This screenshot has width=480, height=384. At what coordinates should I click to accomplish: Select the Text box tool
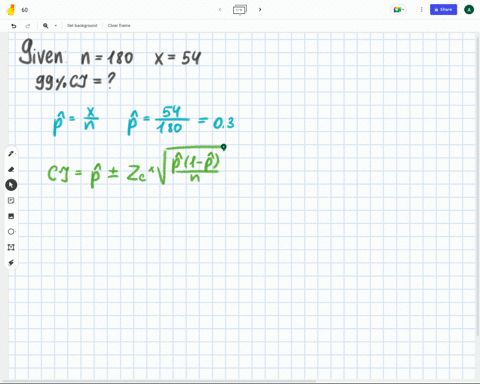(11, 247)
